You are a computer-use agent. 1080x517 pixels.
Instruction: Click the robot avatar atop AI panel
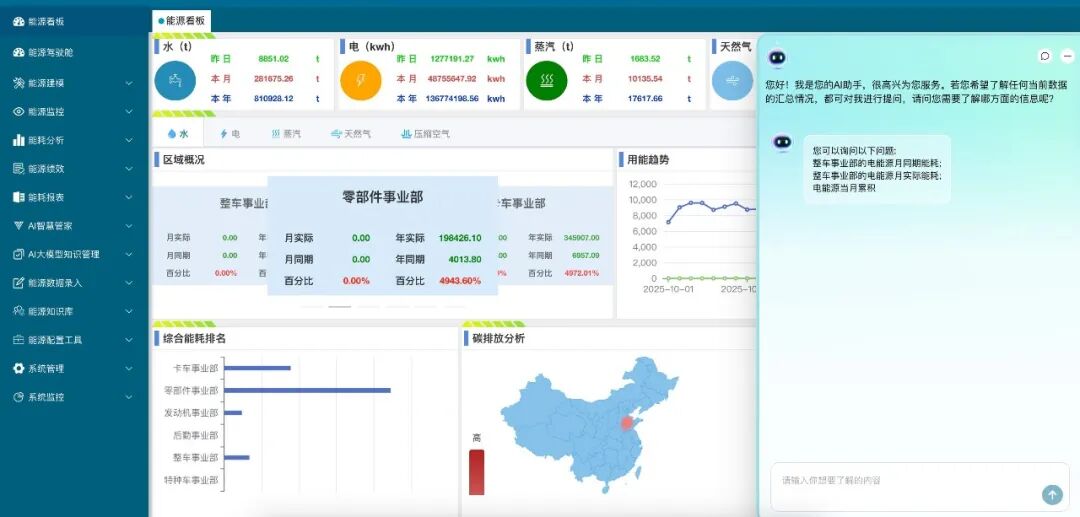click(x=778, y=58)
